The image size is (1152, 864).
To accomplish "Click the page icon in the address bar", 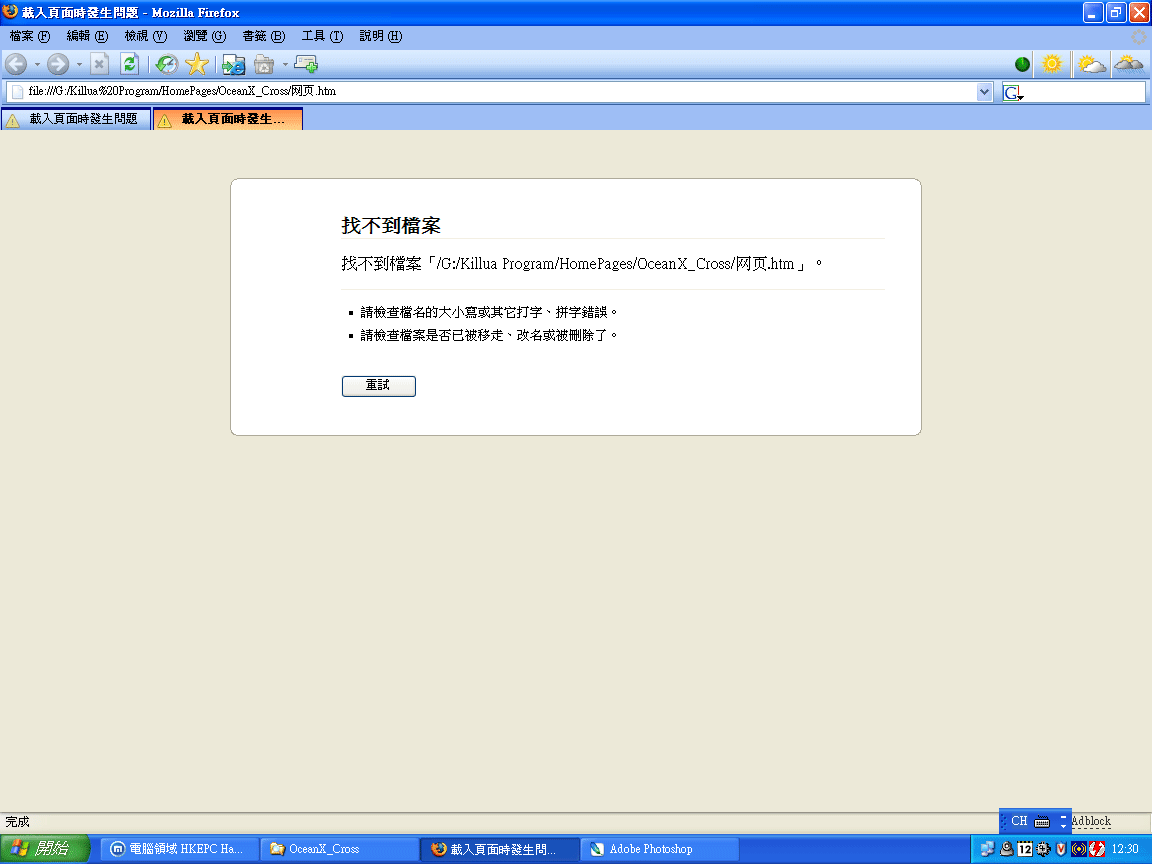I will point(17,92).
